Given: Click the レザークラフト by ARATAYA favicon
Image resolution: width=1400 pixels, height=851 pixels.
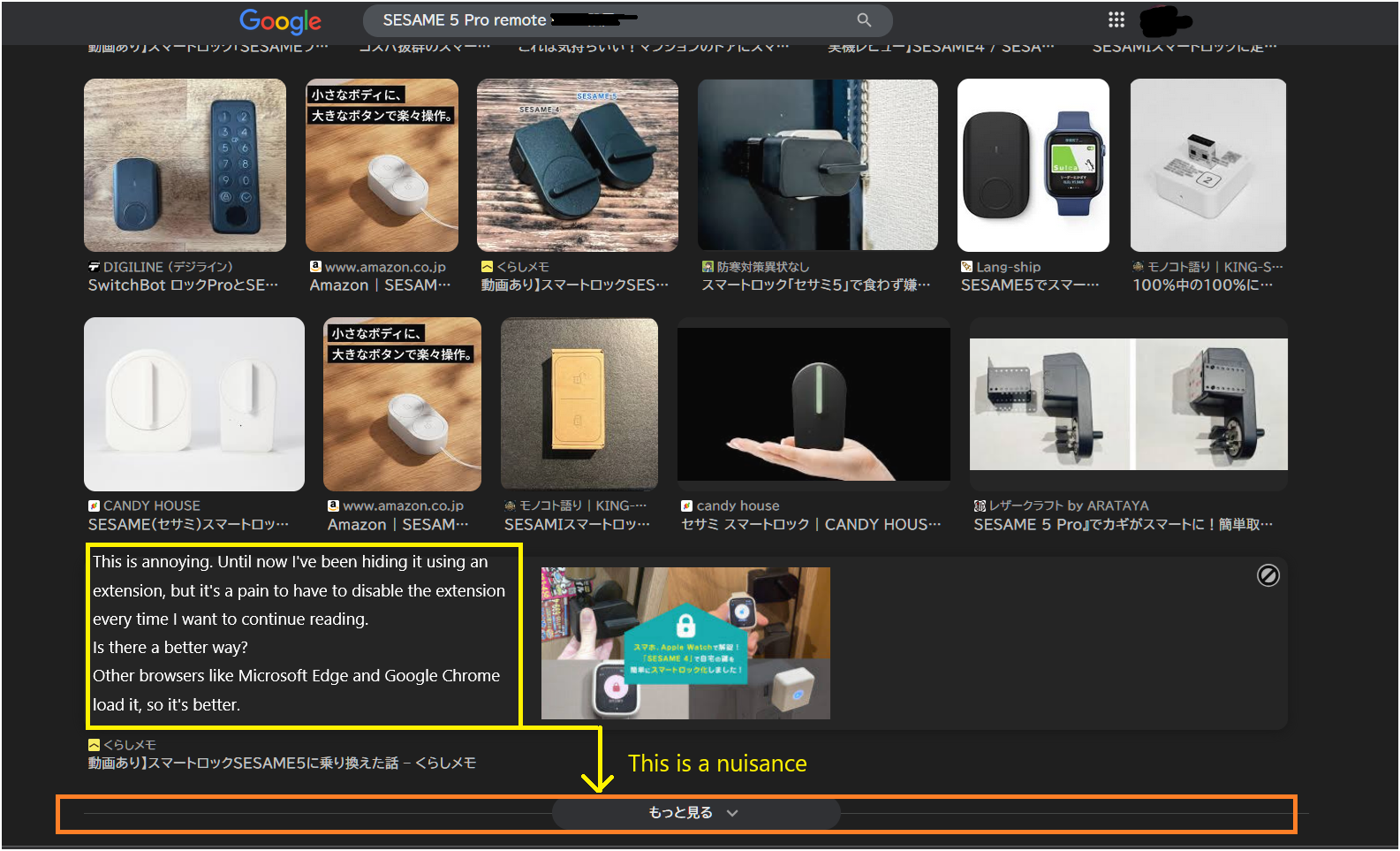Looking at the screenshot, I should (x=980, y=505).
